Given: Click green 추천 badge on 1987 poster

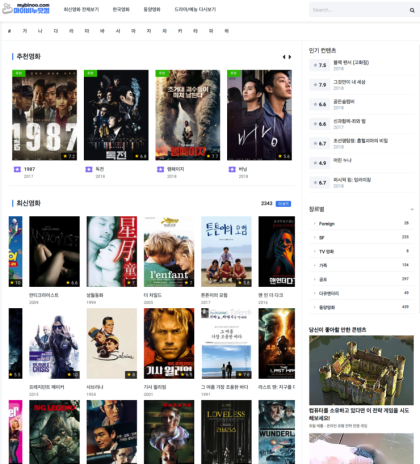Looking at the screenshot, I should (x=19, y=73).
